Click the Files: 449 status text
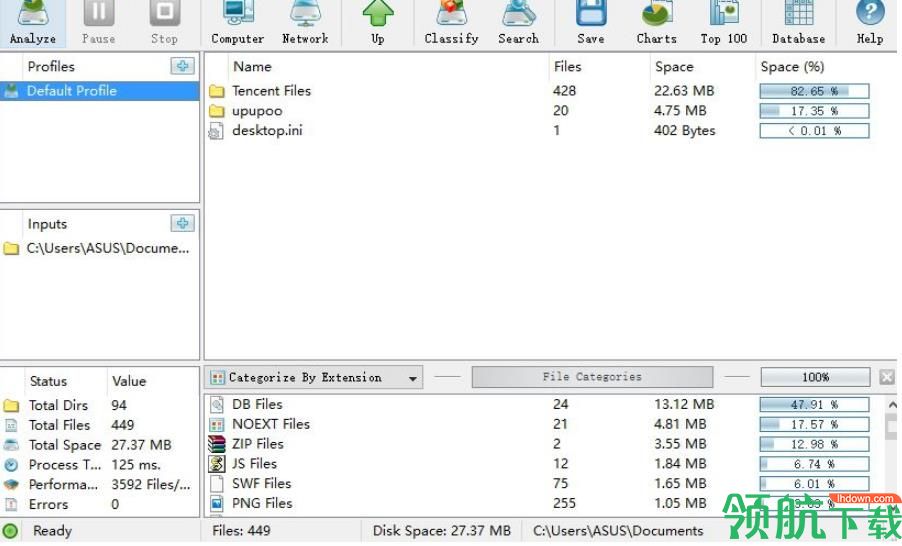 (241, 530)
